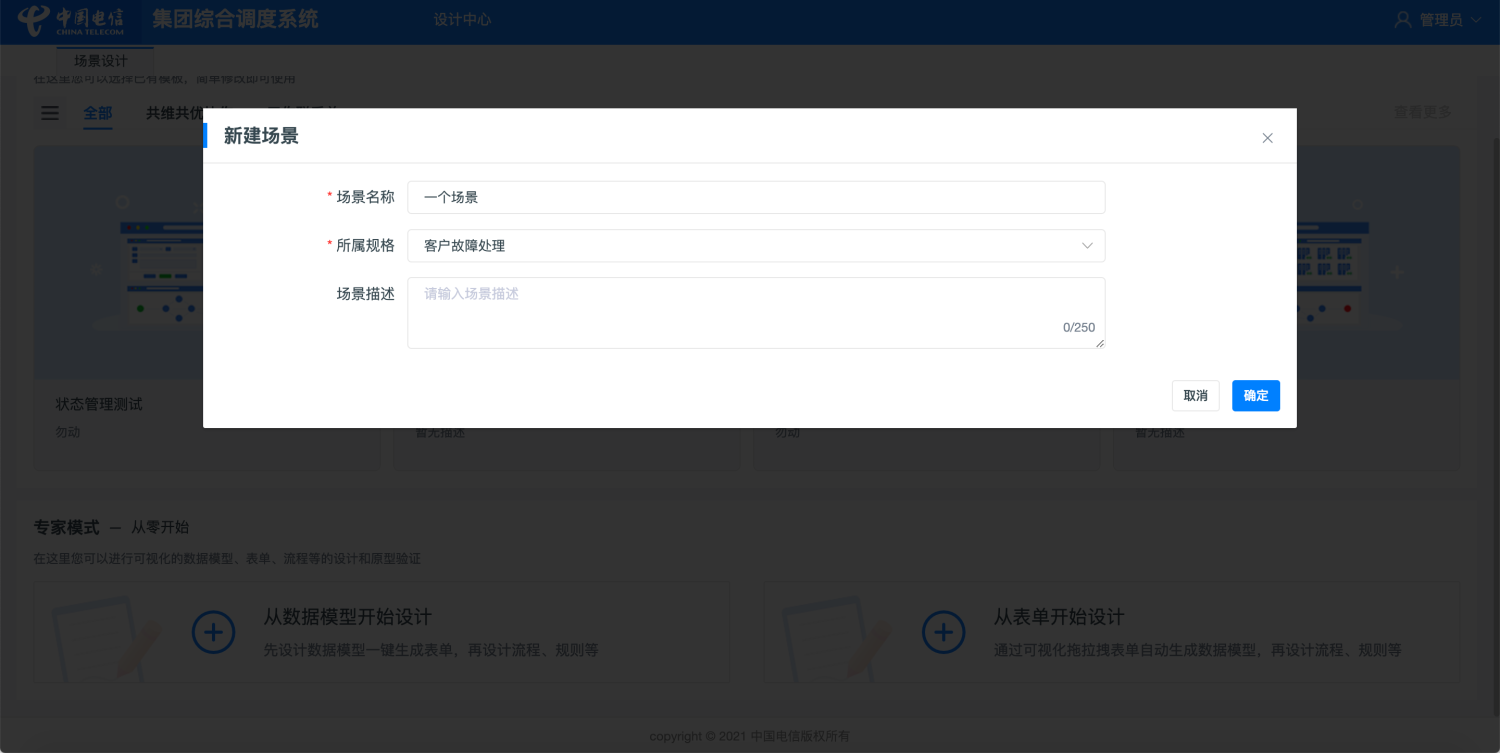Click the hamburger menu icon beside 全部

click(50, 113)
